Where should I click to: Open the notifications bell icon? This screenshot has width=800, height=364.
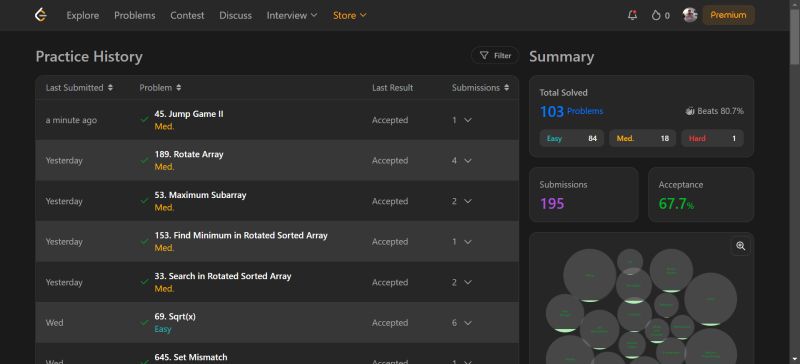click(632, 15)
